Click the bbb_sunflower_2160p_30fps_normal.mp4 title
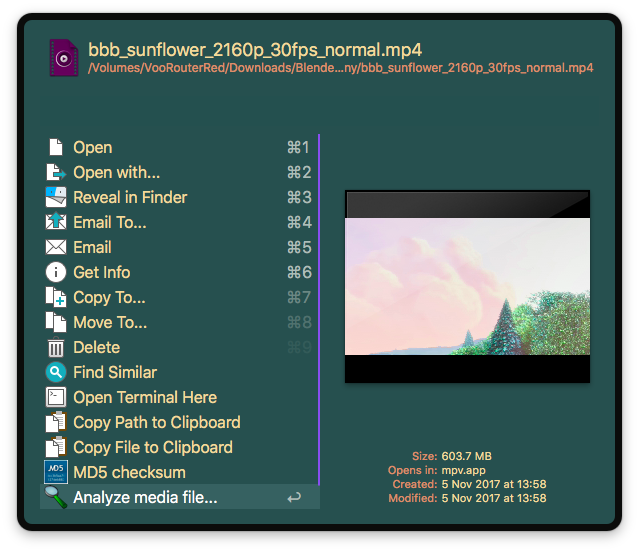The width and height of the screenshot is (639, 552). (x=255, y=49)
